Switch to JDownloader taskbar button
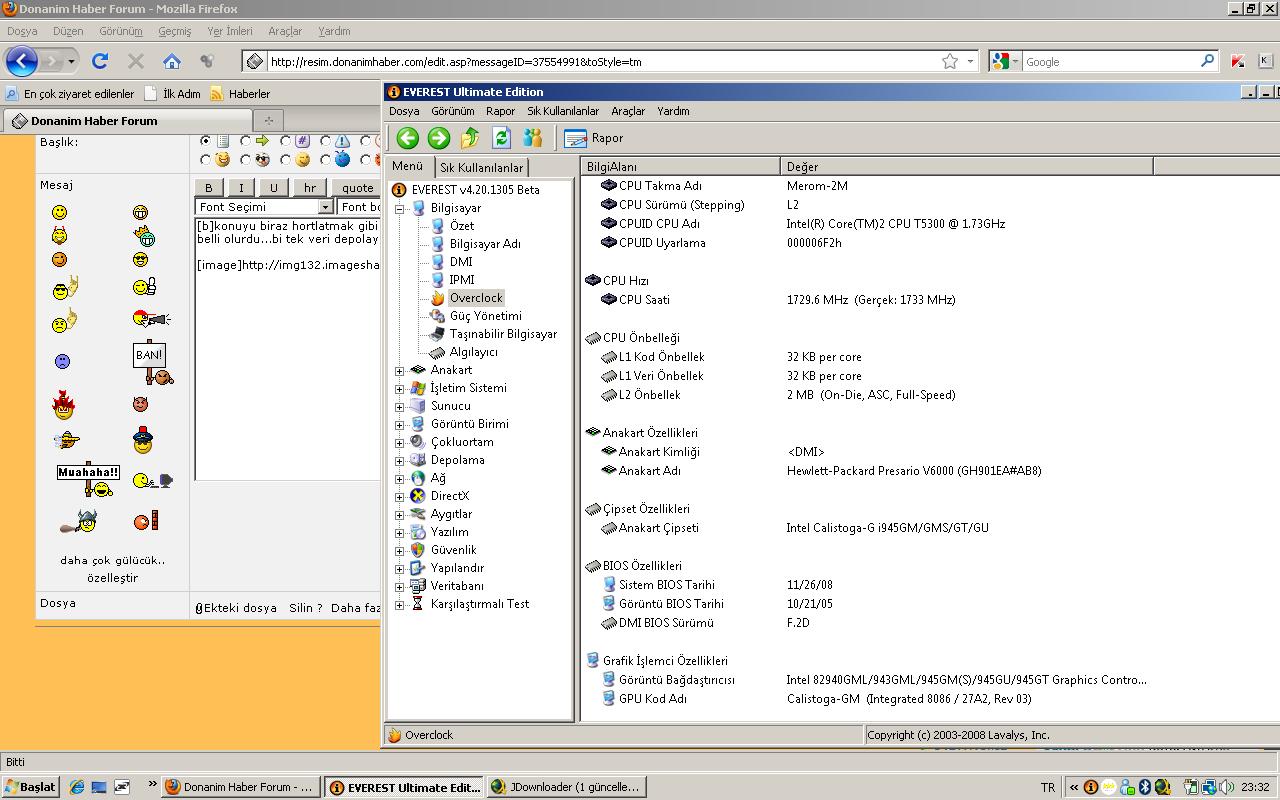 coord(565,787)
